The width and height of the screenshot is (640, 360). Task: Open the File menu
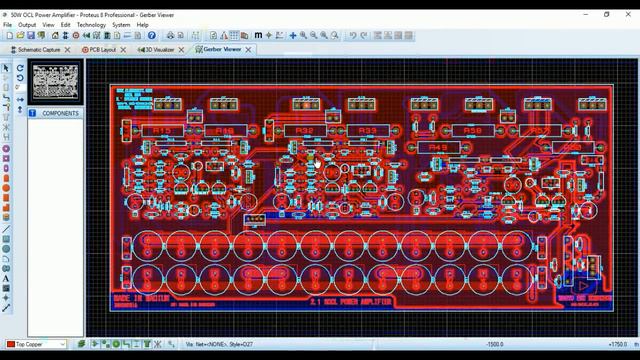click(7, 25)
